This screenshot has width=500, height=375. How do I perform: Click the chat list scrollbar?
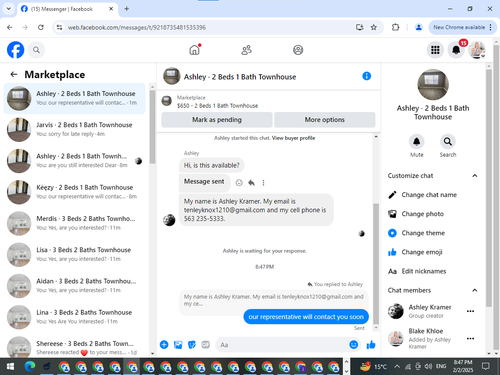point(152,128)
